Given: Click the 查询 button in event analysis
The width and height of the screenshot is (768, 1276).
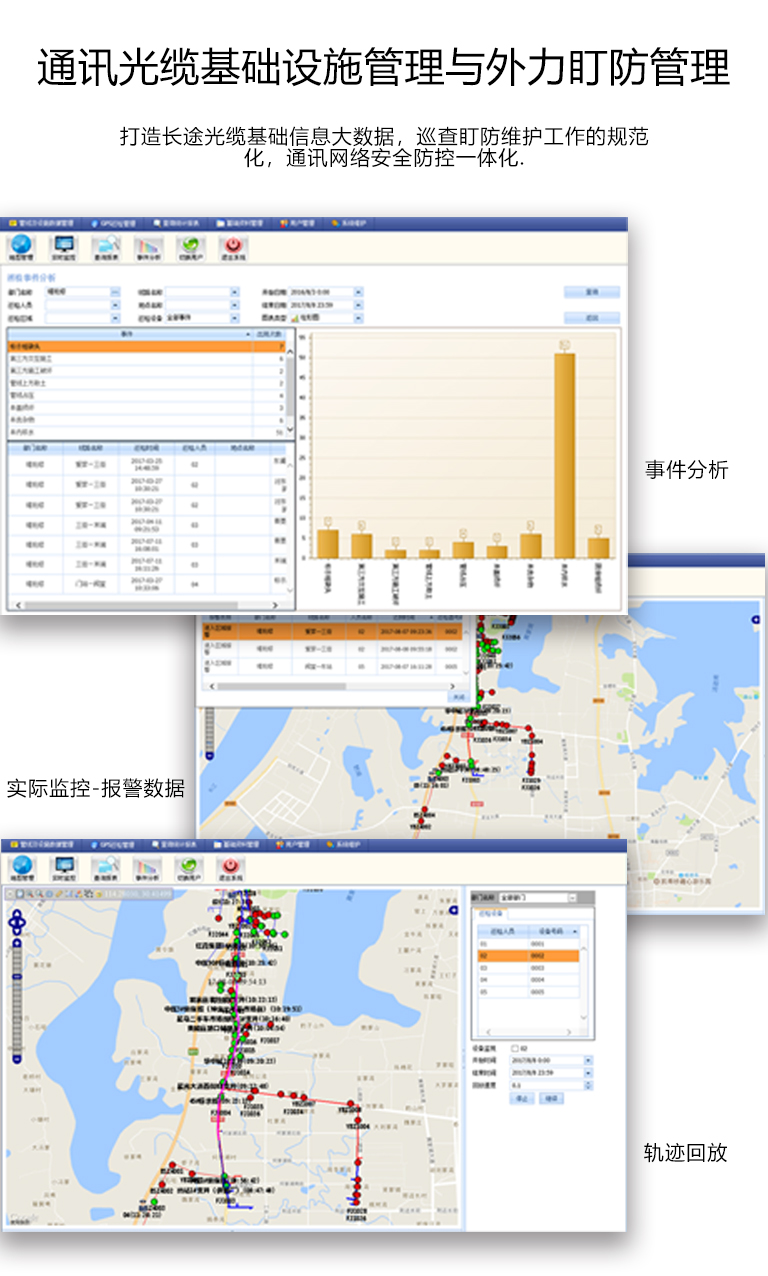Looking at the screenshot, I should (x=591, y=292).
